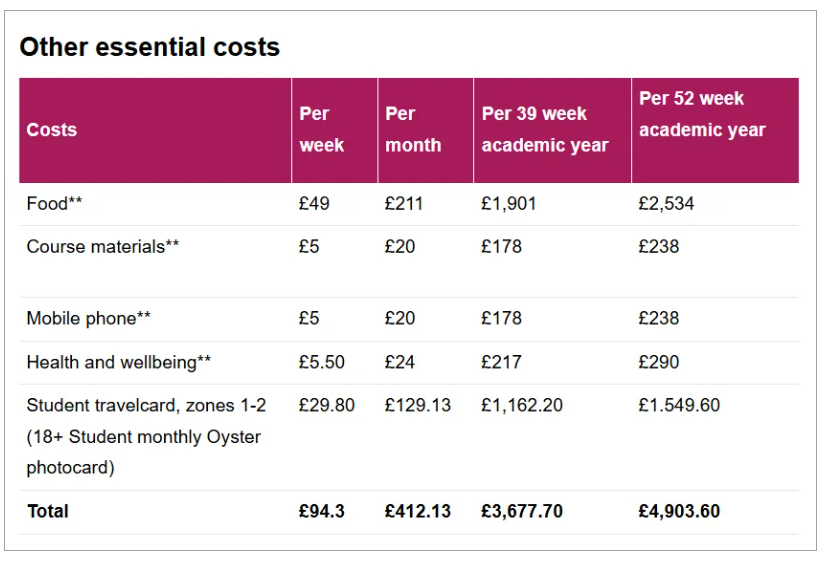Select the Total row label

point(48,511)
